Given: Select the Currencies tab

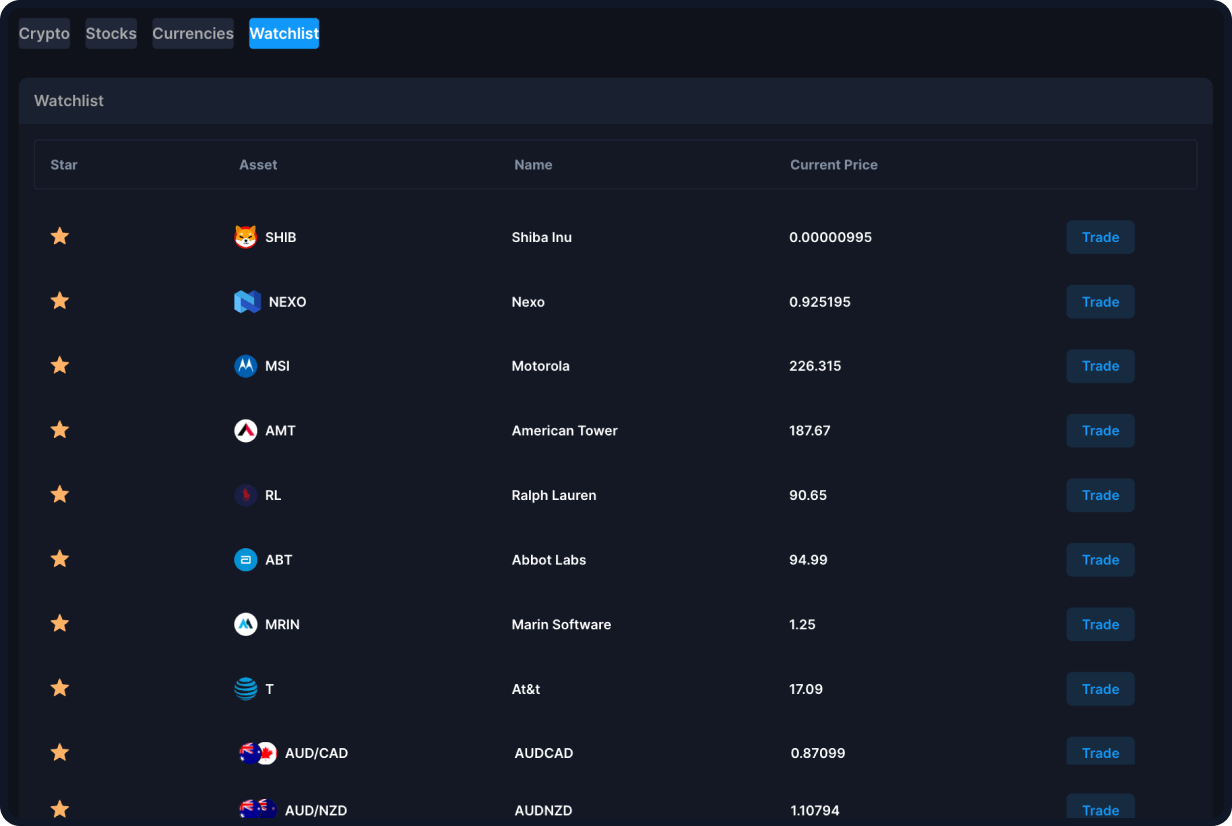Looking at the screenshot, I should (193, 33).
